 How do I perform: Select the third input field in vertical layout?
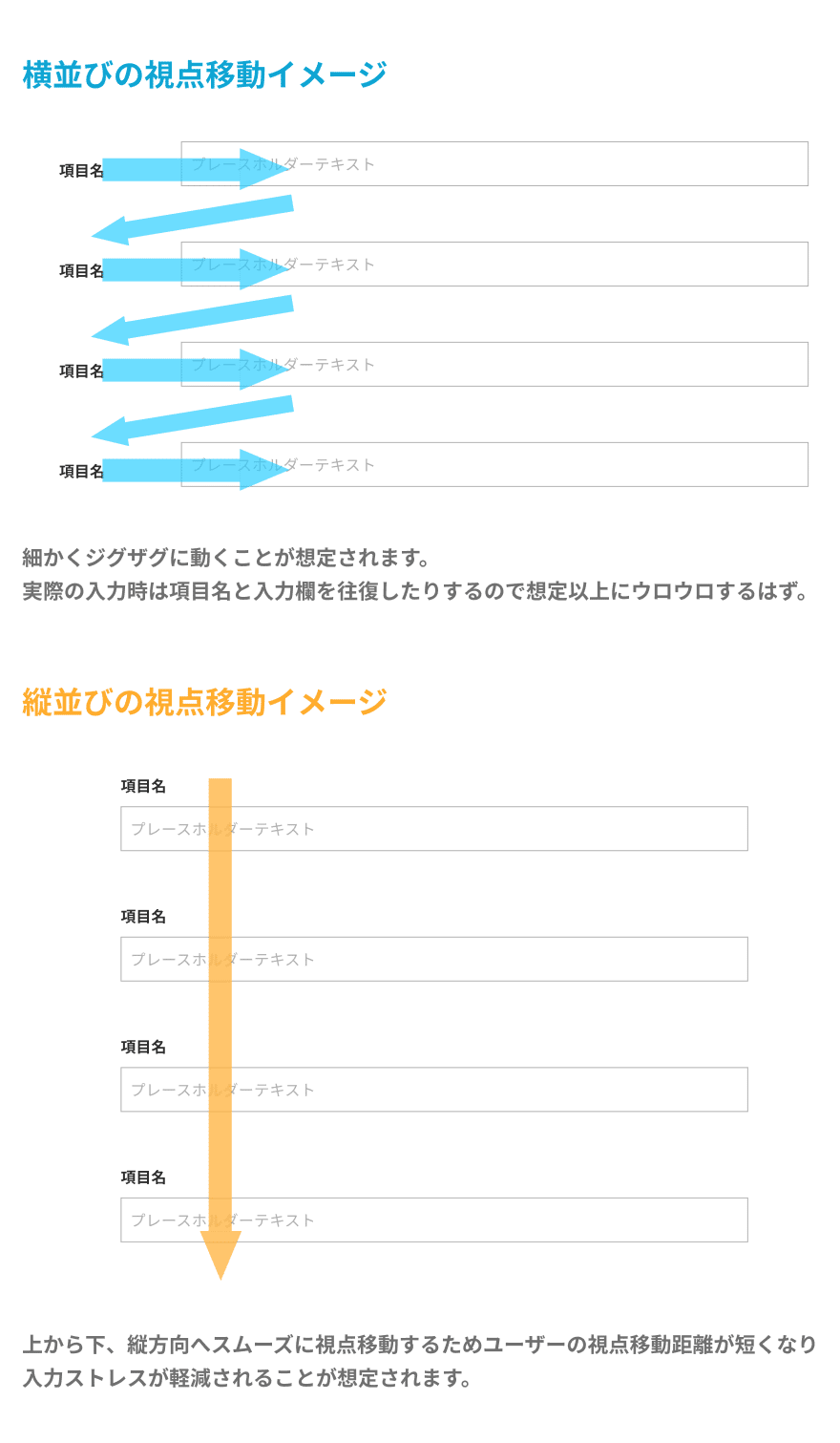pyautogui.click(x=477, y=1090)
